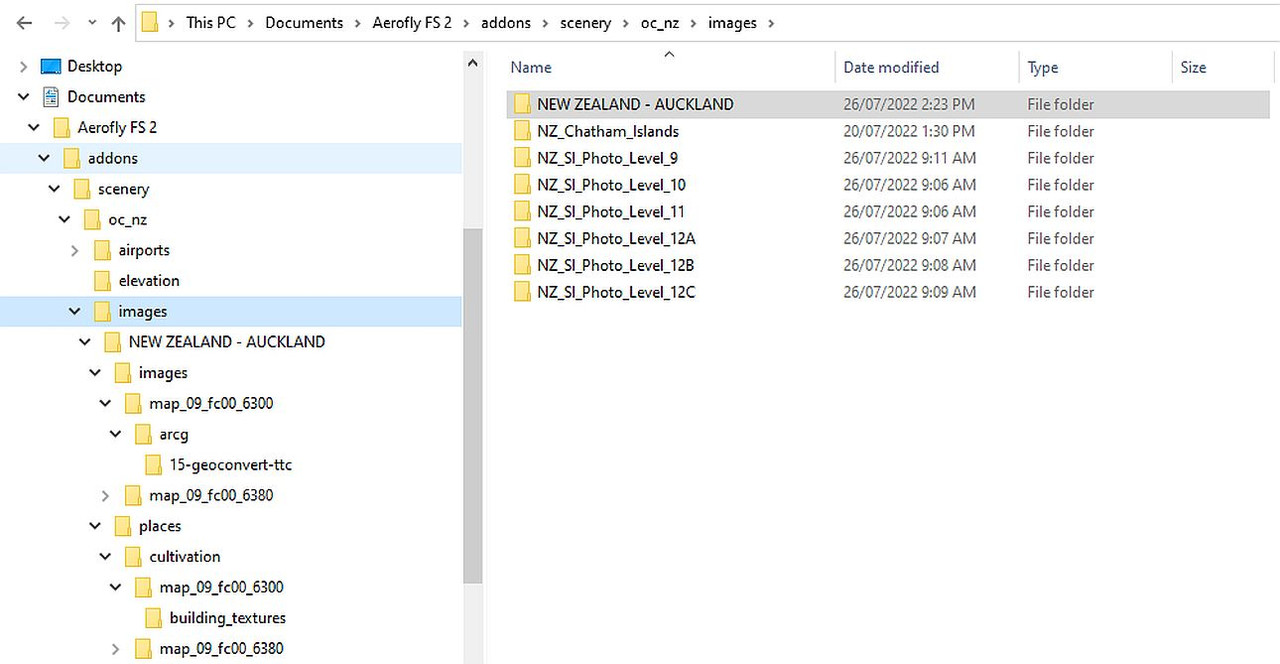
Task: Open chevron after 'images' breadcrumb
Action: [771, 23]
